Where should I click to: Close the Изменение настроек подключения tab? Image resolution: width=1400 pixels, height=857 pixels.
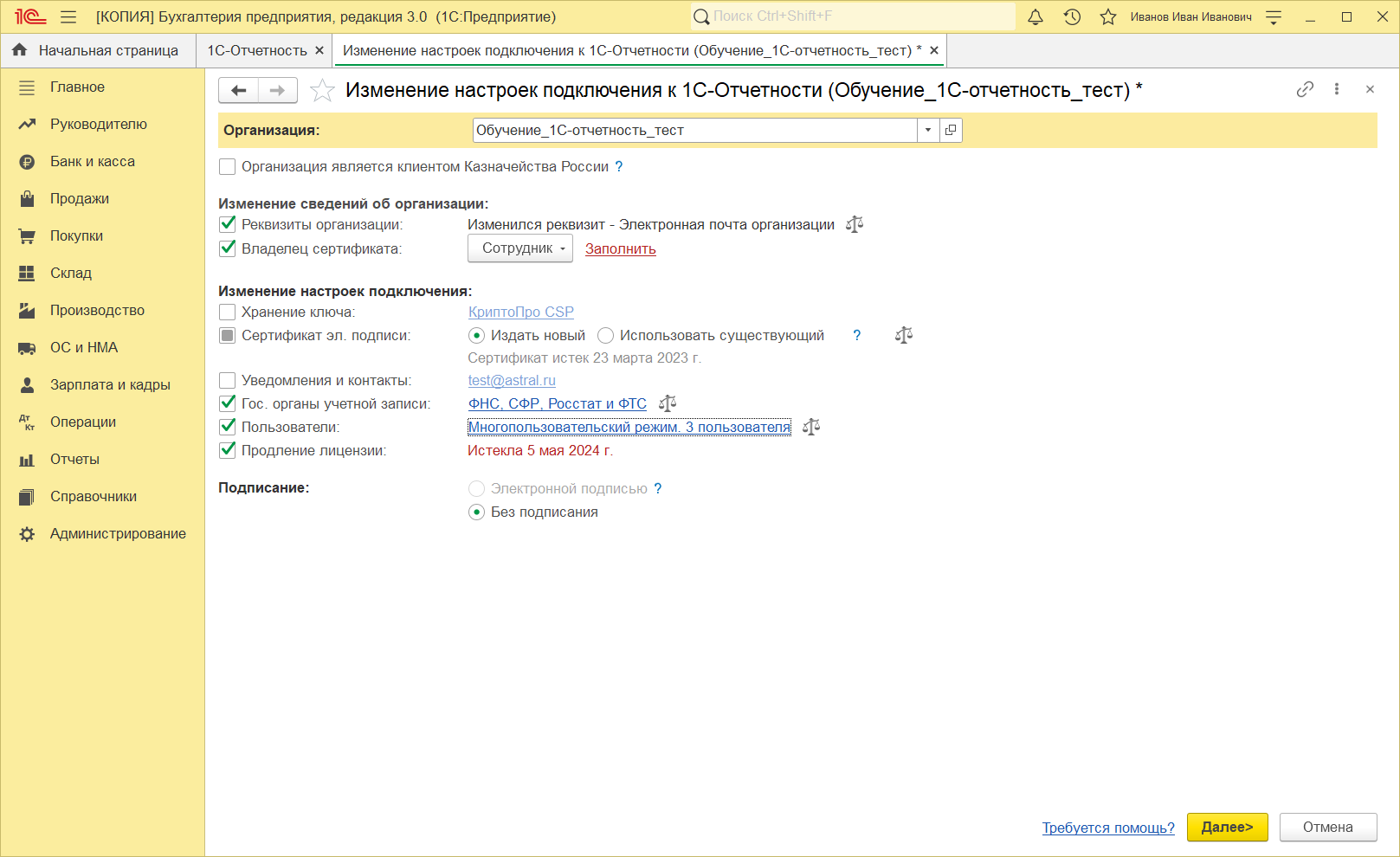click(934, 50)
